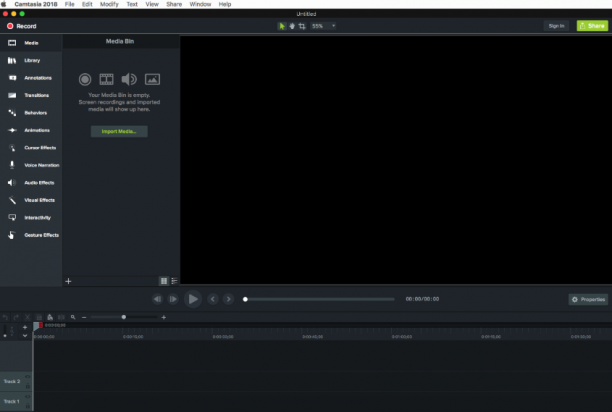Click the Record button
Viewport: 612px width, 412px height.
pos(21,26)
